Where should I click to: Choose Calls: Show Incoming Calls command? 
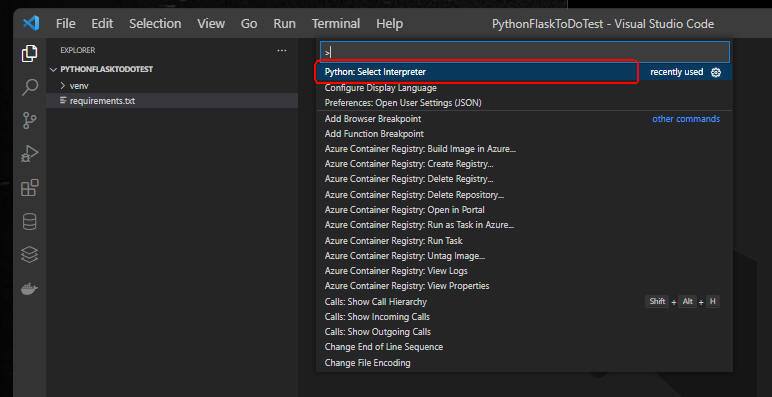(x=524, y=317)
